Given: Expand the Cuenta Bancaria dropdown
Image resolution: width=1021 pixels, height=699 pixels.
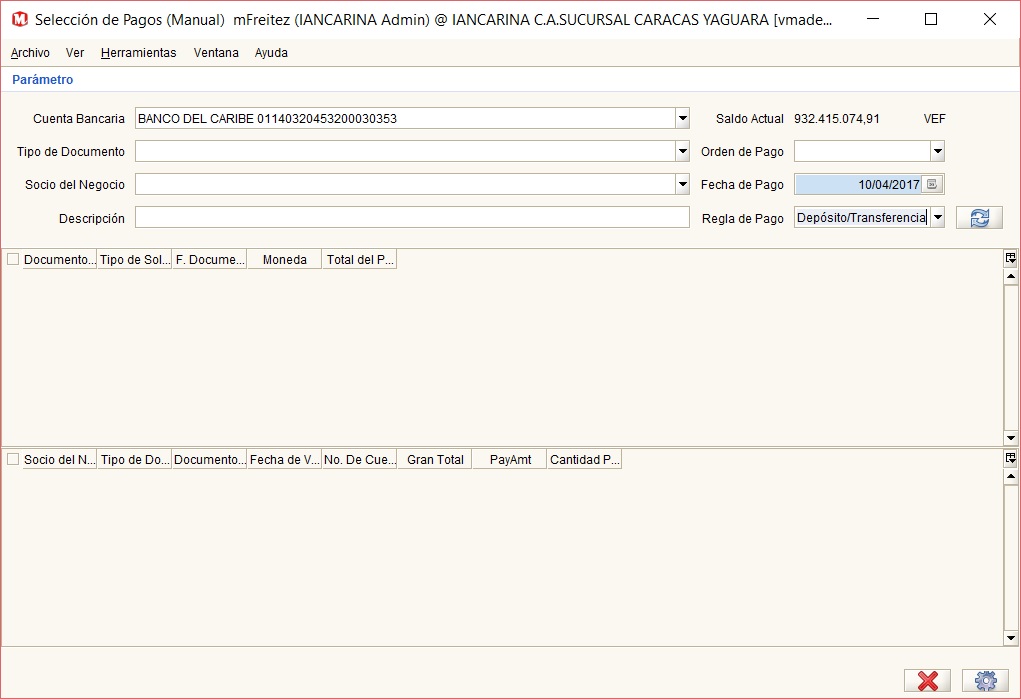Looking at the screenshot, I should [682, 119].
